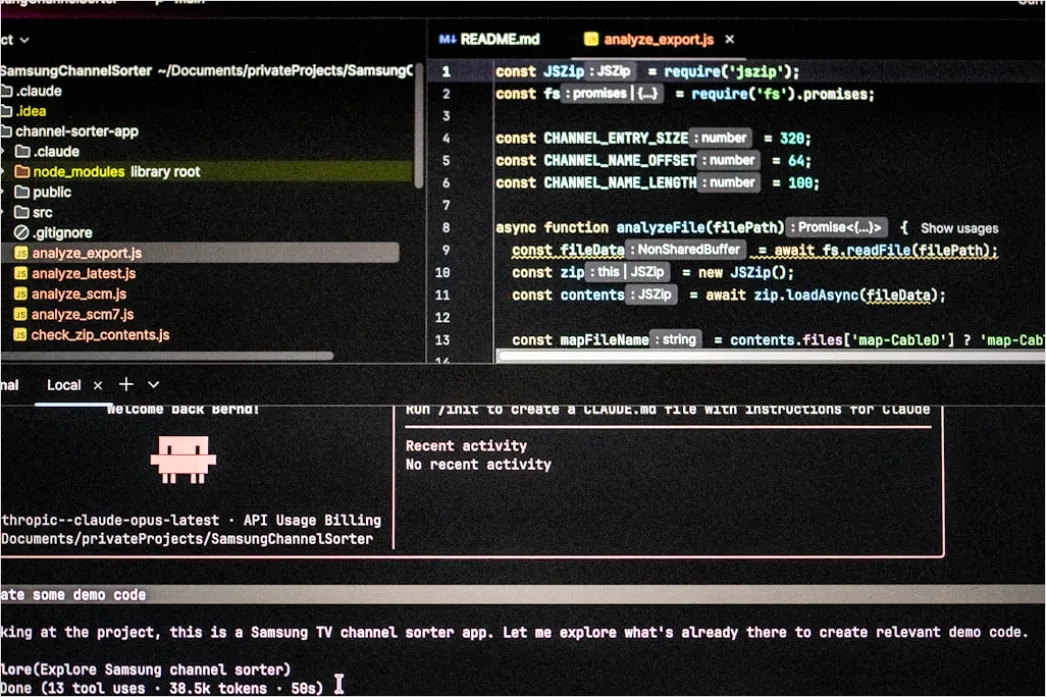Click the project tree vertical scrollbar
Image resolution: width=1046 pixels, height=697 pixels.
point(418,127)
